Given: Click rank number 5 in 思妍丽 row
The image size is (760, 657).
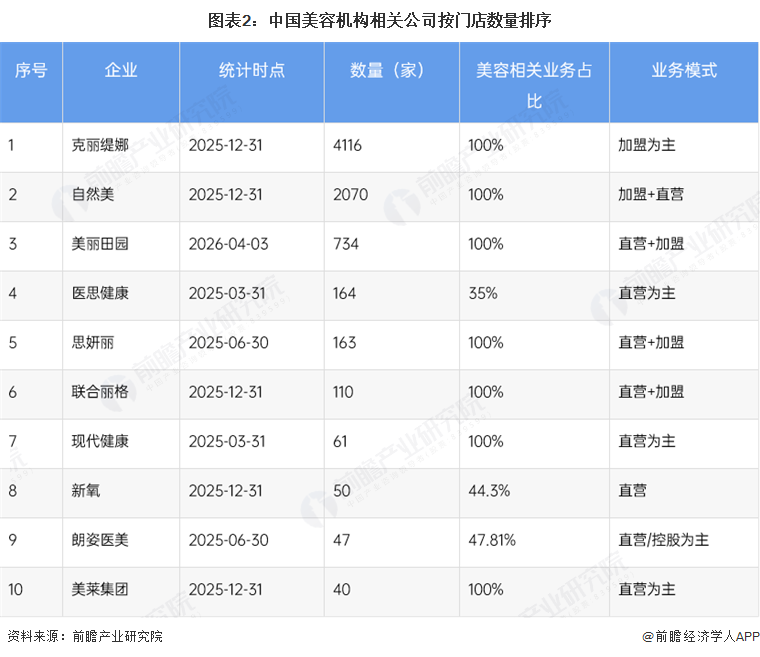Looking at the screenshot, I should tap(13, 343).
